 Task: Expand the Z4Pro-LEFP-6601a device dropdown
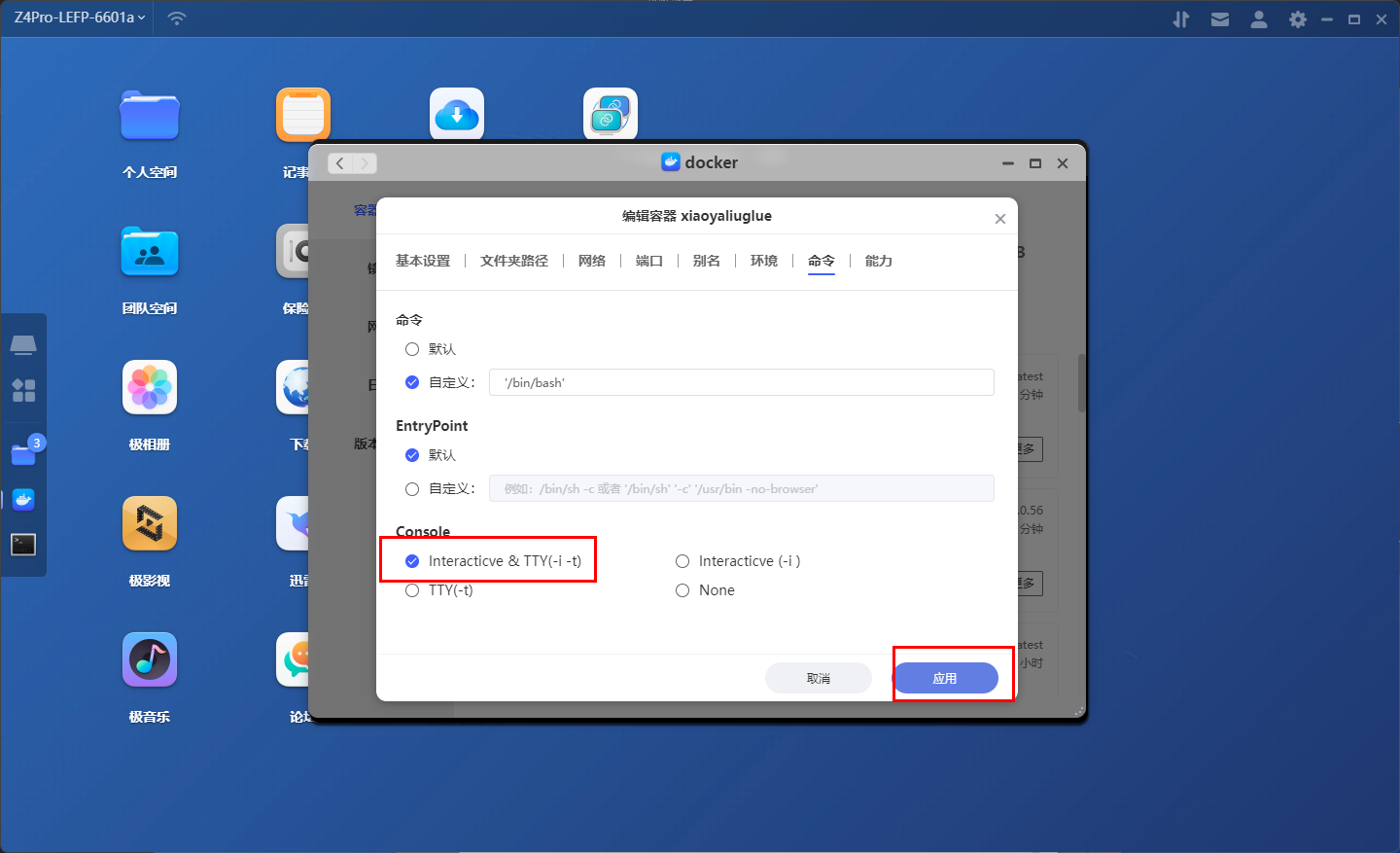80,18
